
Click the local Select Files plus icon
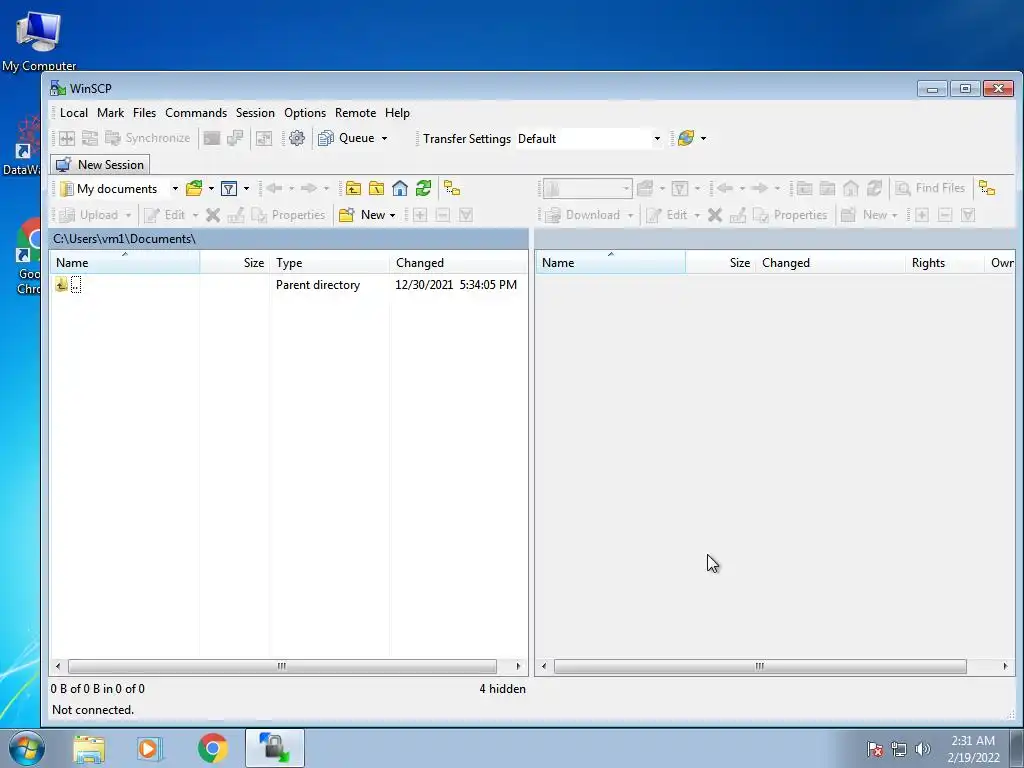click(x=420, y=215)
